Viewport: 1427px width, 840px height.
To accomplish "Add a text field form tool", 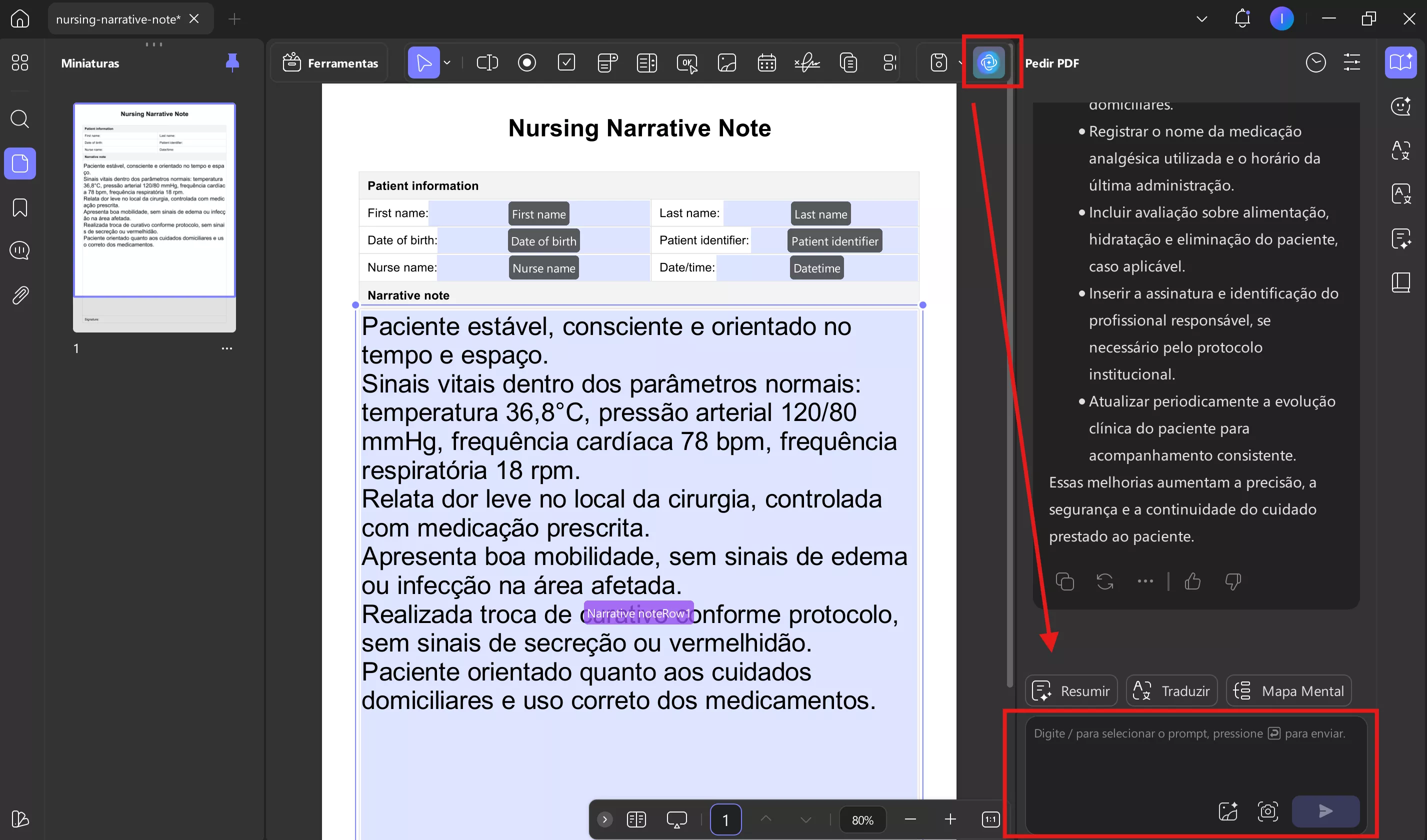I will click(x=487, y=62).
